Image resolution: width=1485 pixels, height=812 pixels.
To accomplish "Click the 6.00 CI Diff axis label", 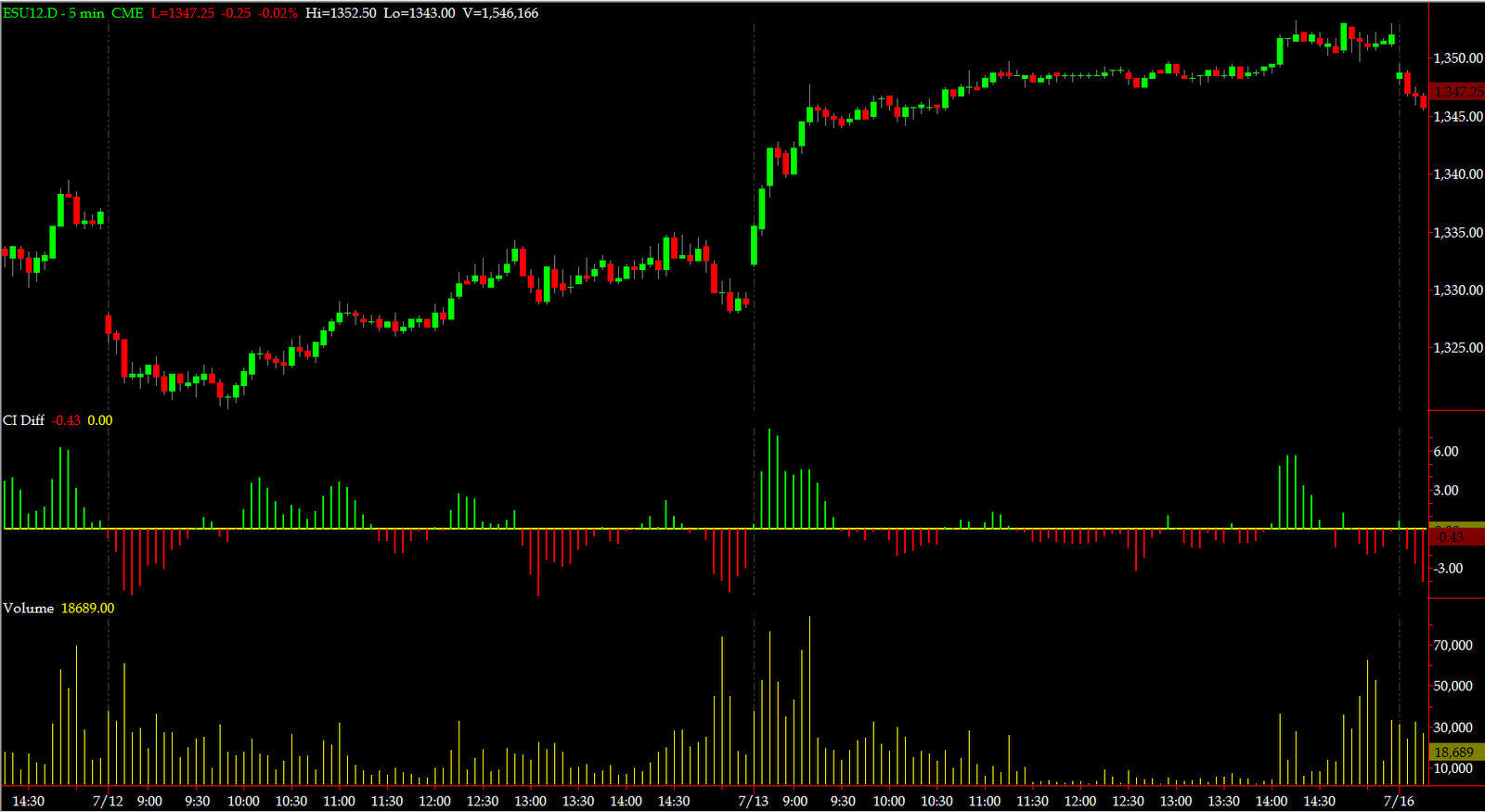I will (1446, 451).
